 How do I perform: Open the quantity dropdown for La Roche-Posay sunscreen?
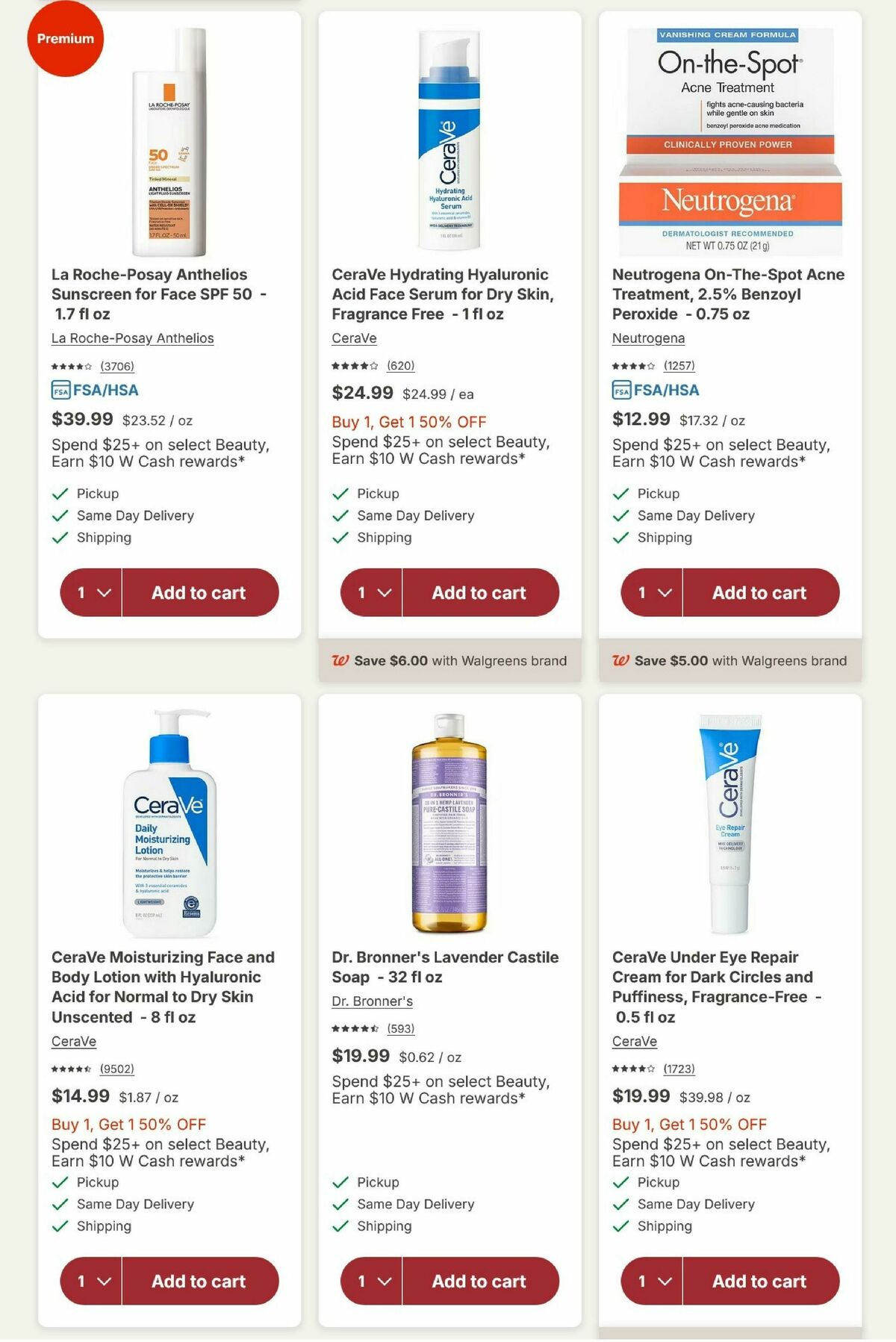click(90, 592)
